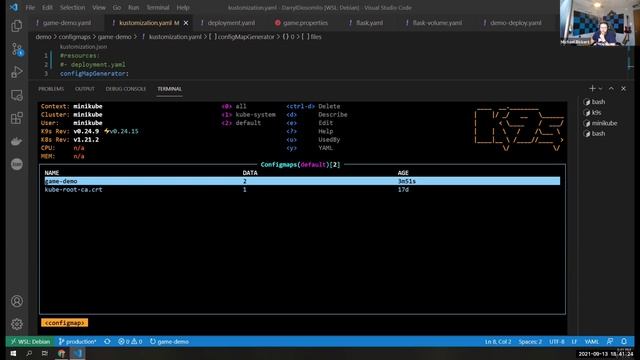
Task: Open the Docker view
Action: pos(17,141)
